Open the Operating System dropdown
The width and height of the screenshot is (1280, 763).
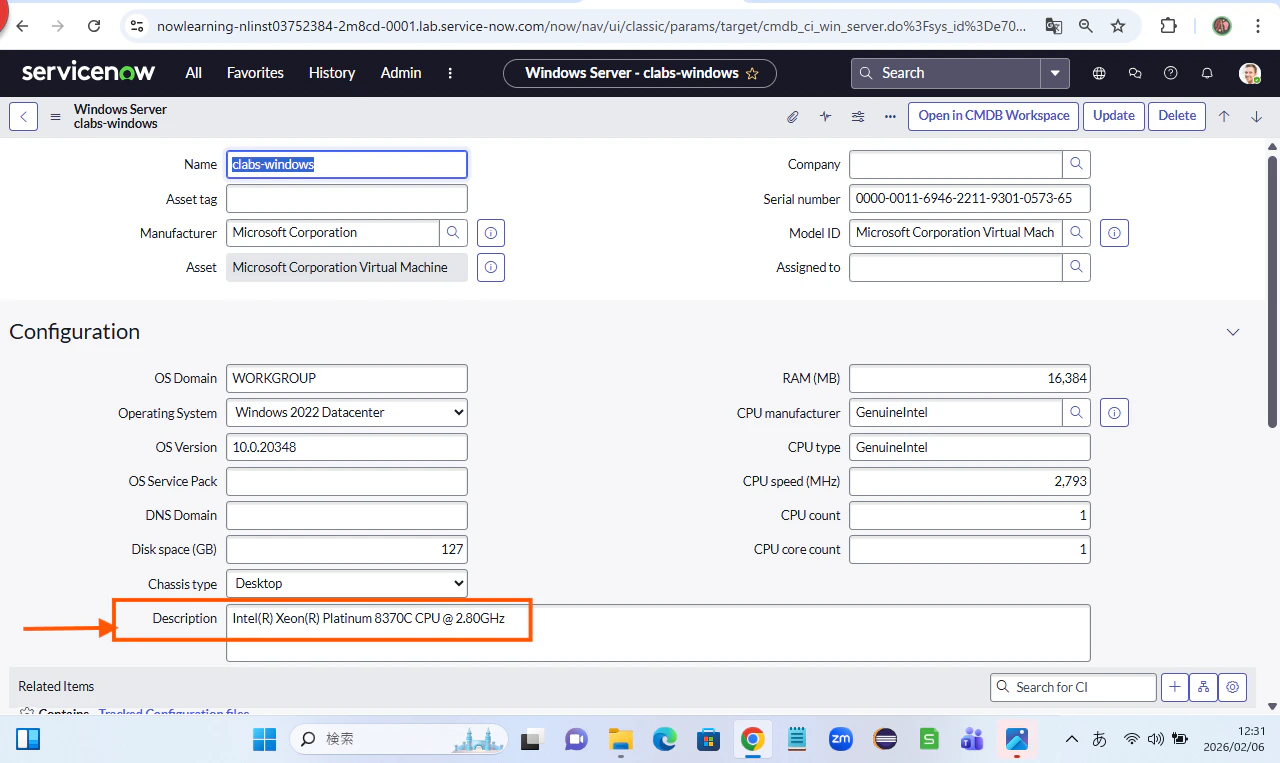[x=347, y=412]
